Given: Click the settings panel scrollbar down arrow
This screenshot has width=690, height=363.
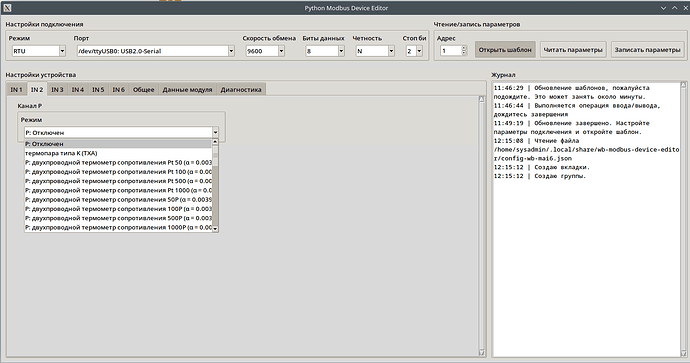Looking at the screenshot, I should click(x=481, y=352).
